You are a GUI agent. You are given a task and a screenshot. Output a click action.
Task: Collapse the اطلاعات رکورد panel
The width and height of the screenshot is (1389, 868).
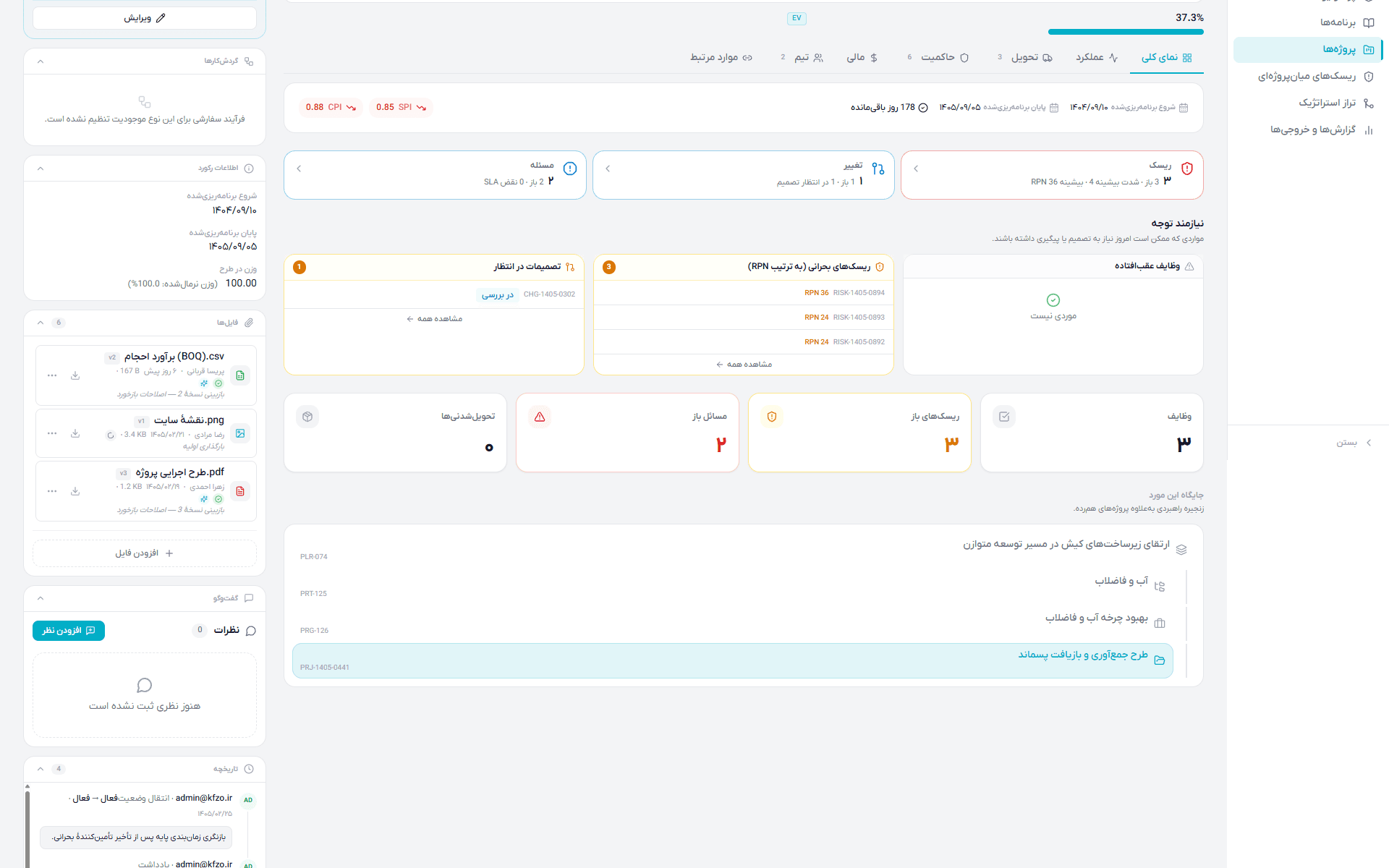pyautogui.click(x=41, y=169)
